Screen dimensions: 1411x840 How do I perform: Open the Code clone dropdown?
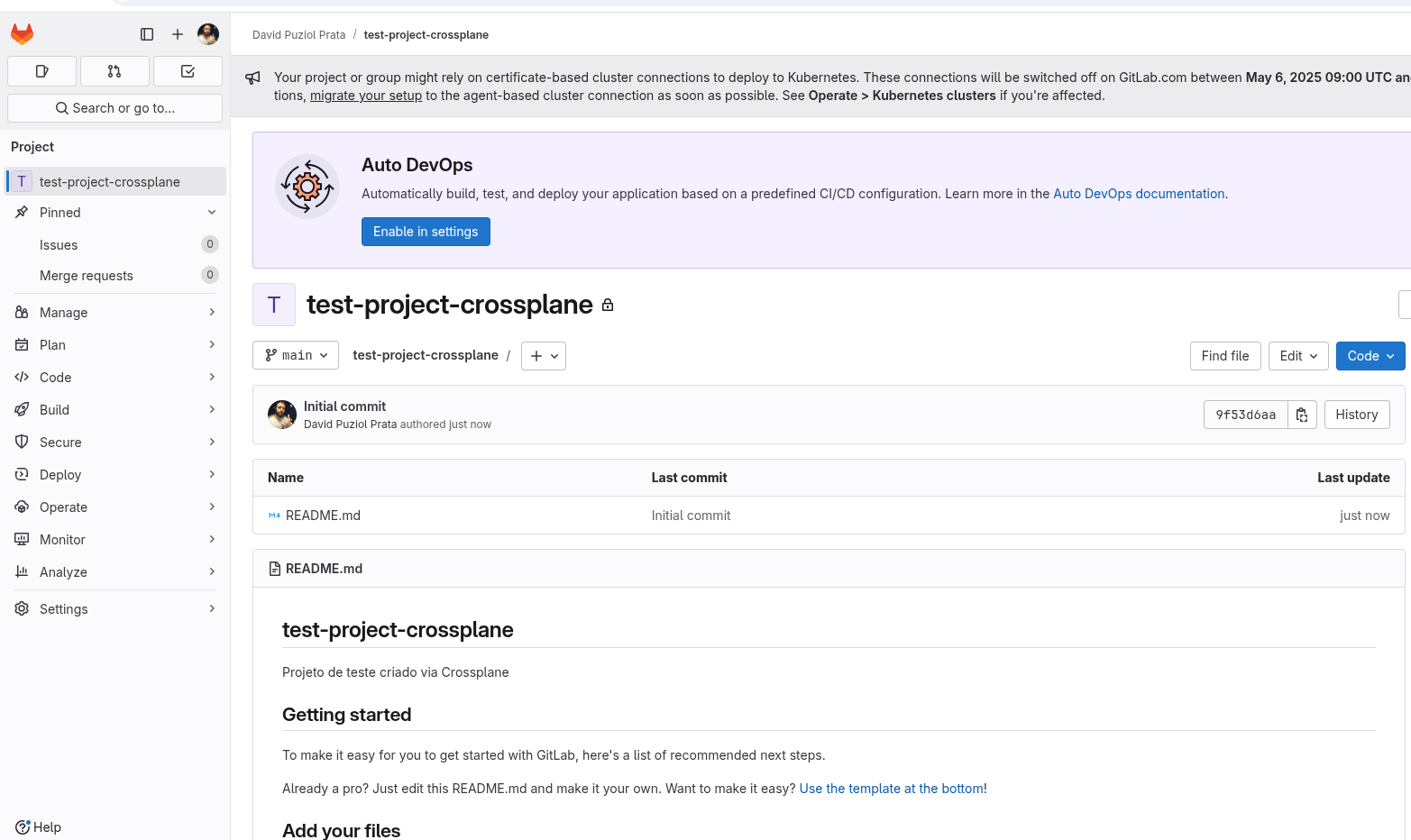(x=1370, y=356)
